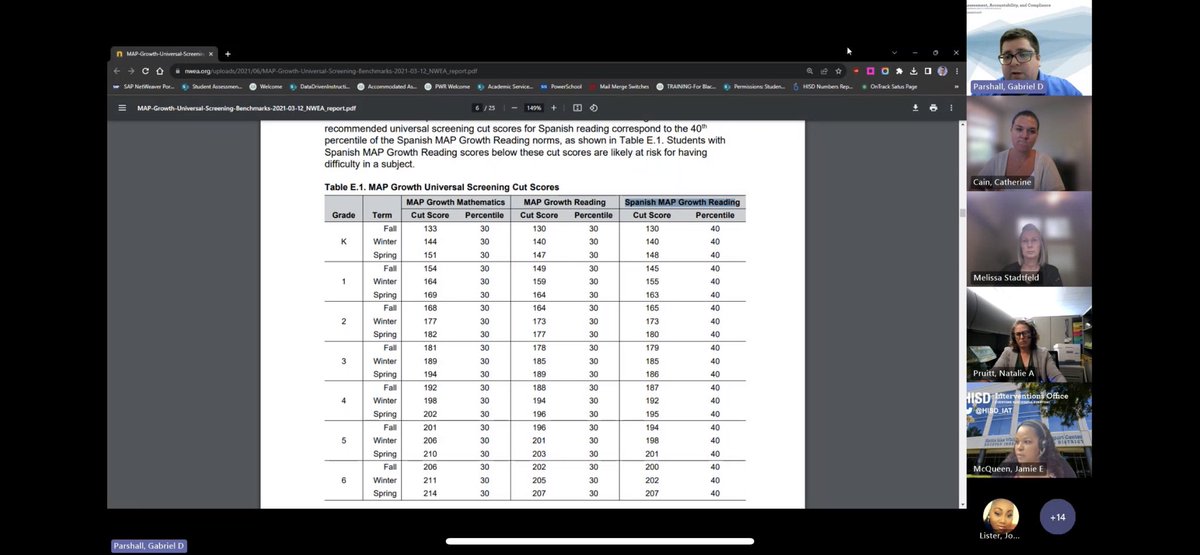
Task: Click the zoom magnifier icon in address bar
Action: tap(810, 71)
